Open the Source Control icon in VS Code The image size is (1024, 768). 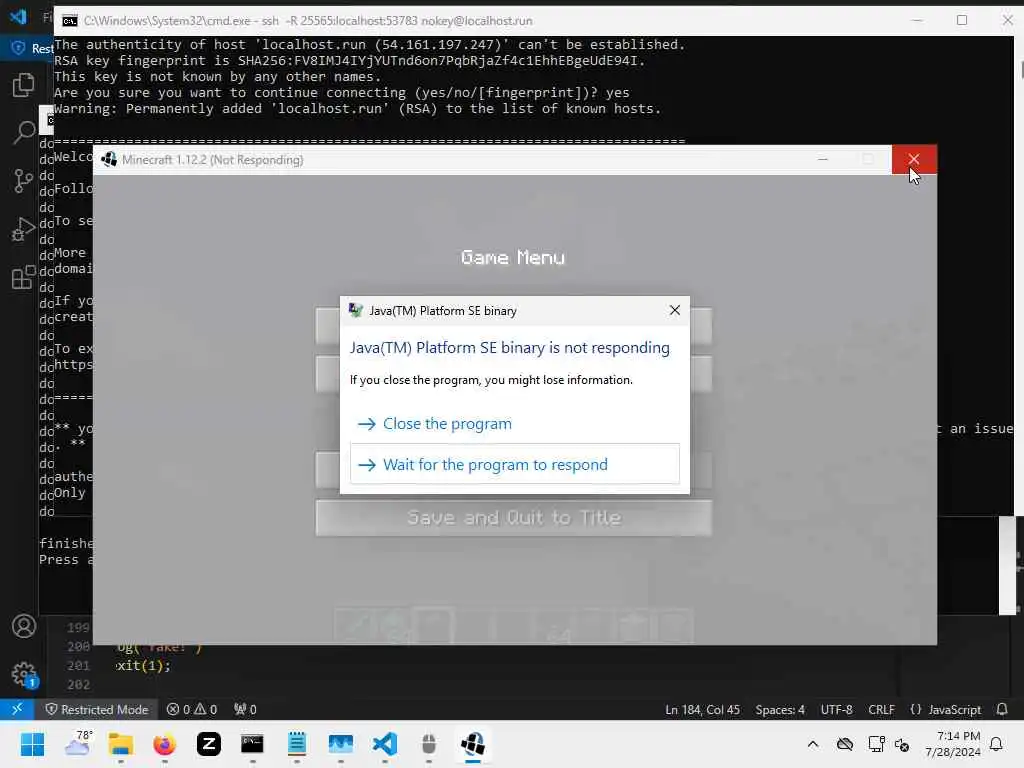pyautogui.click(x=24, y=180)
